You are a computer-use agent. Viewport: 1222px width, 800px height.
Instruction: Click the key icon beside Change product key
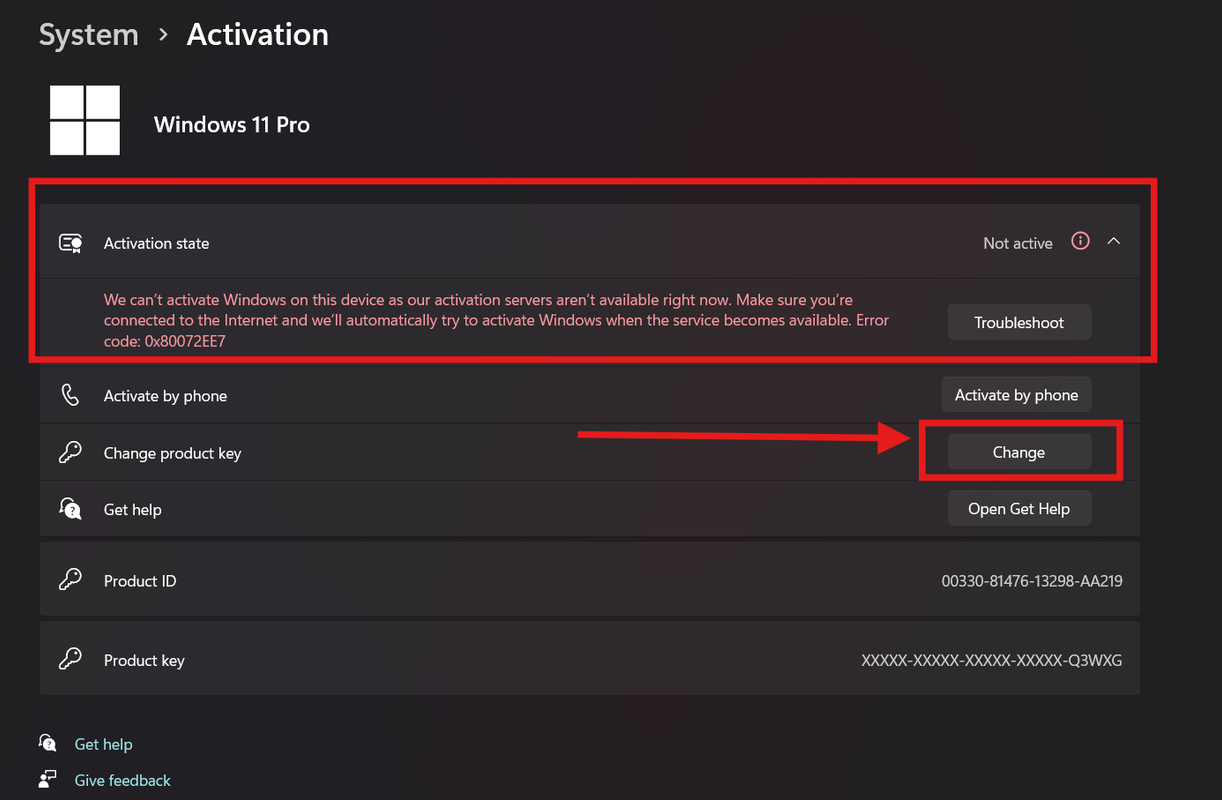point(70,453)
